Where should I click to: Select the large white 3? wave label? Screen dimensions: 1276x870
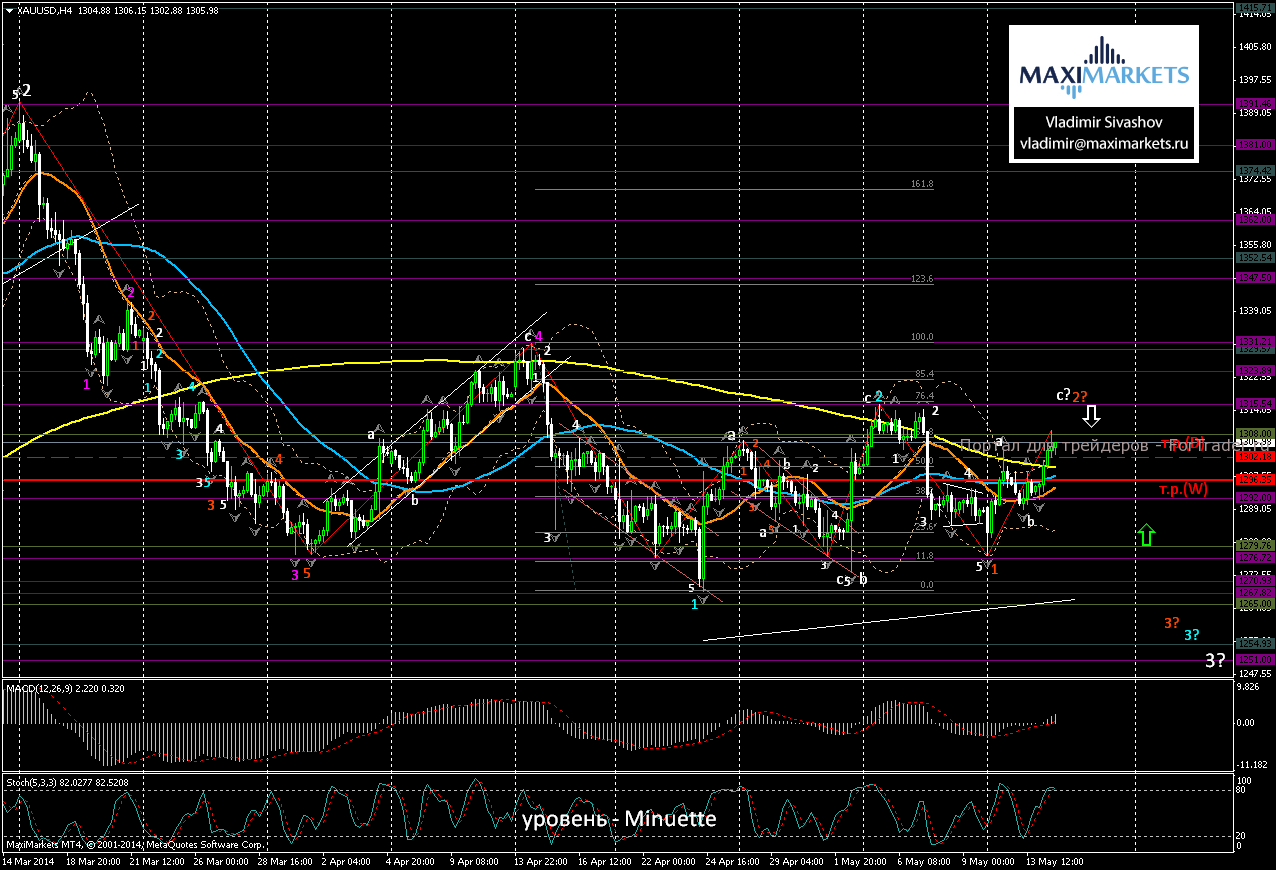1215,660
